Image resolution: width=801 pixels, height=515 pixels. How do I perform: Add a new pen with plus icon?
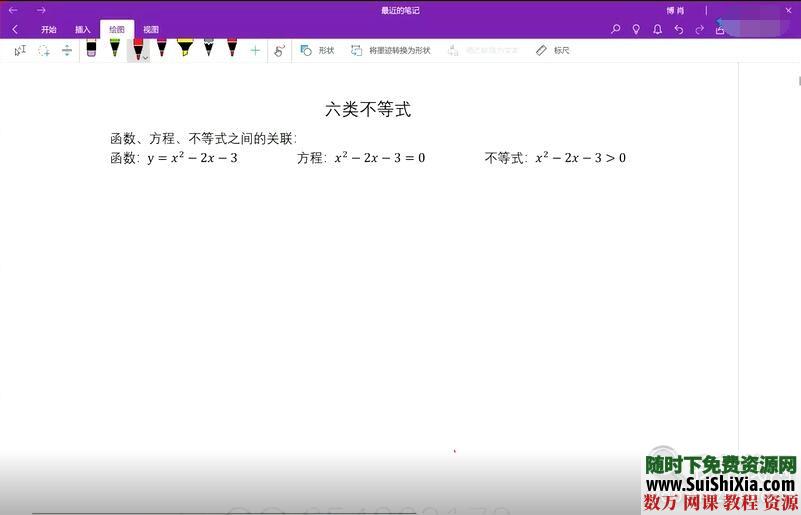point(255,50)
